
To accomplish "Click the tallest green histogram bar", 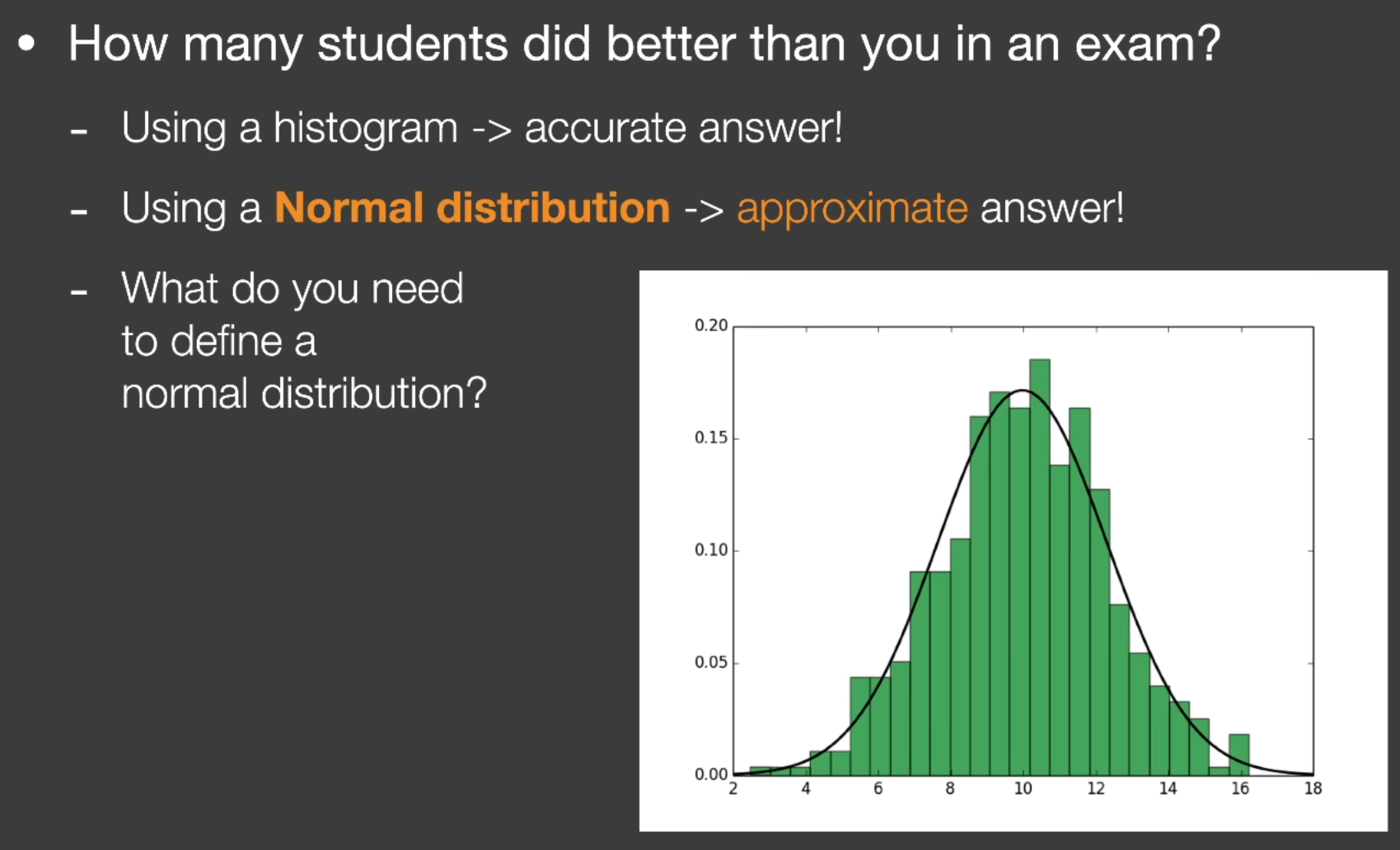I will pyautogui.click(x=1039, y=567).
